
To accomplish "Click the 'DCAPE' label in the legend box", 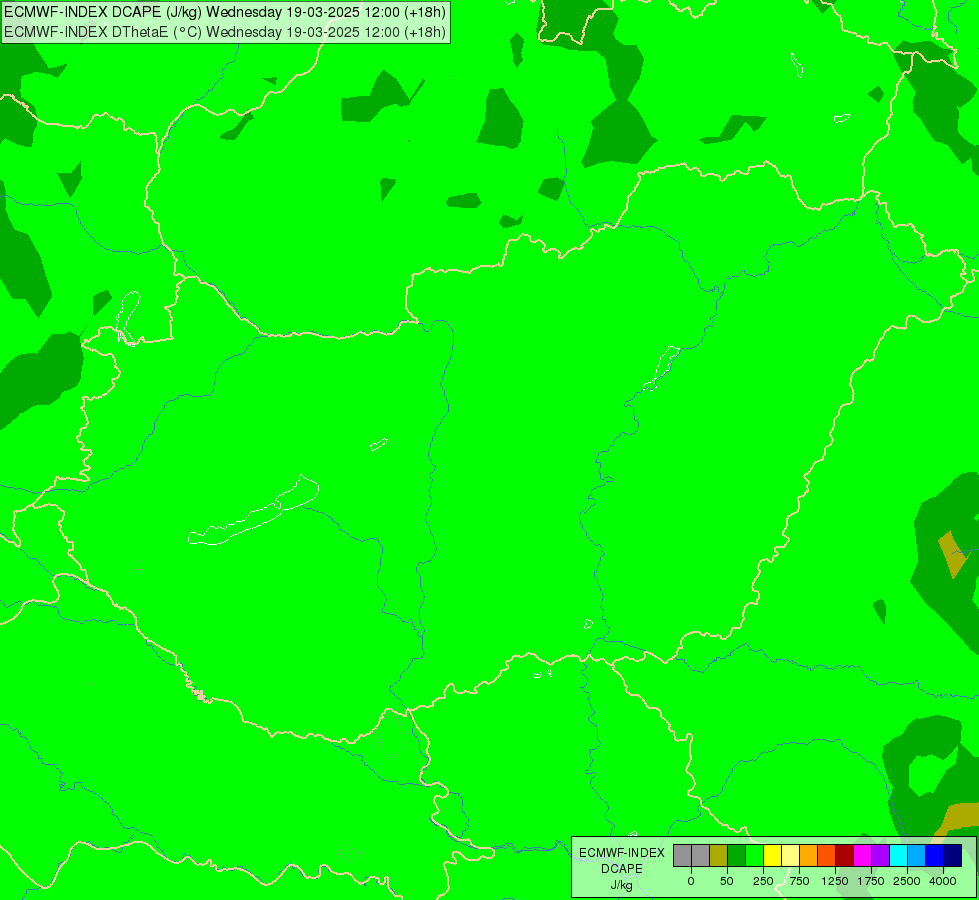I will tap(622, 869).
